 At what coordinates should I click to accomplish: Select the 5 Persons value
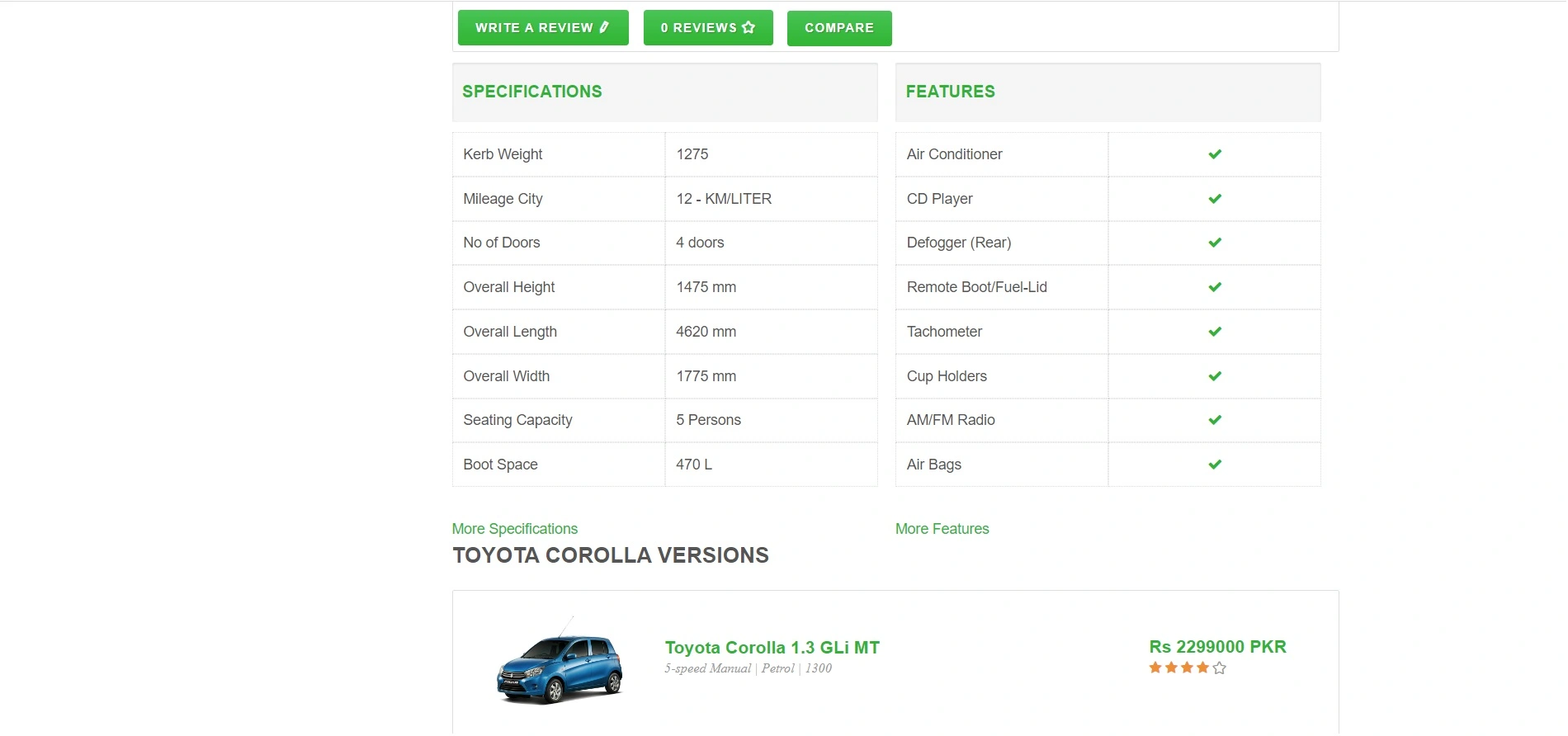pyautogui.click(x=709, y=420)
